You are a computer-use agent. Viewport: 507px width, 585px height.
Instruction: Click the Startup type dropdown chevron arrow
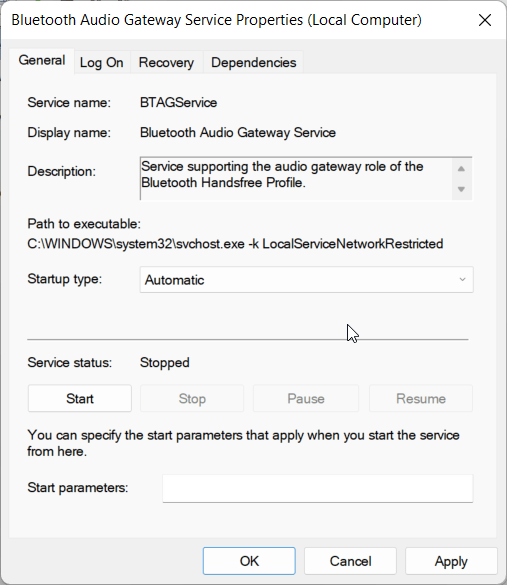(462, 279)
